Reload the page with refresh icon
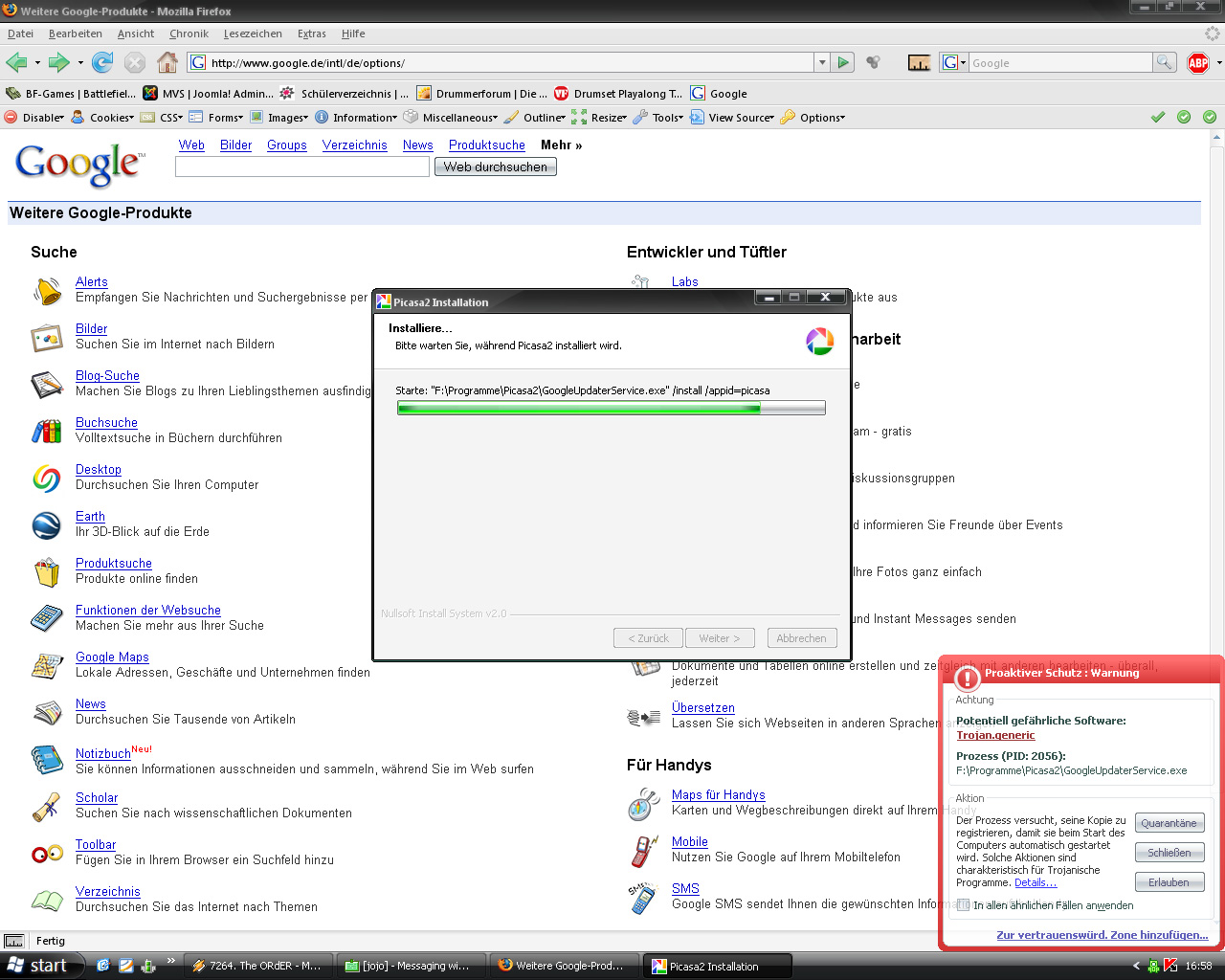Image resolution: width=1225 pixels, height=980 pixels. coord(102,63)
